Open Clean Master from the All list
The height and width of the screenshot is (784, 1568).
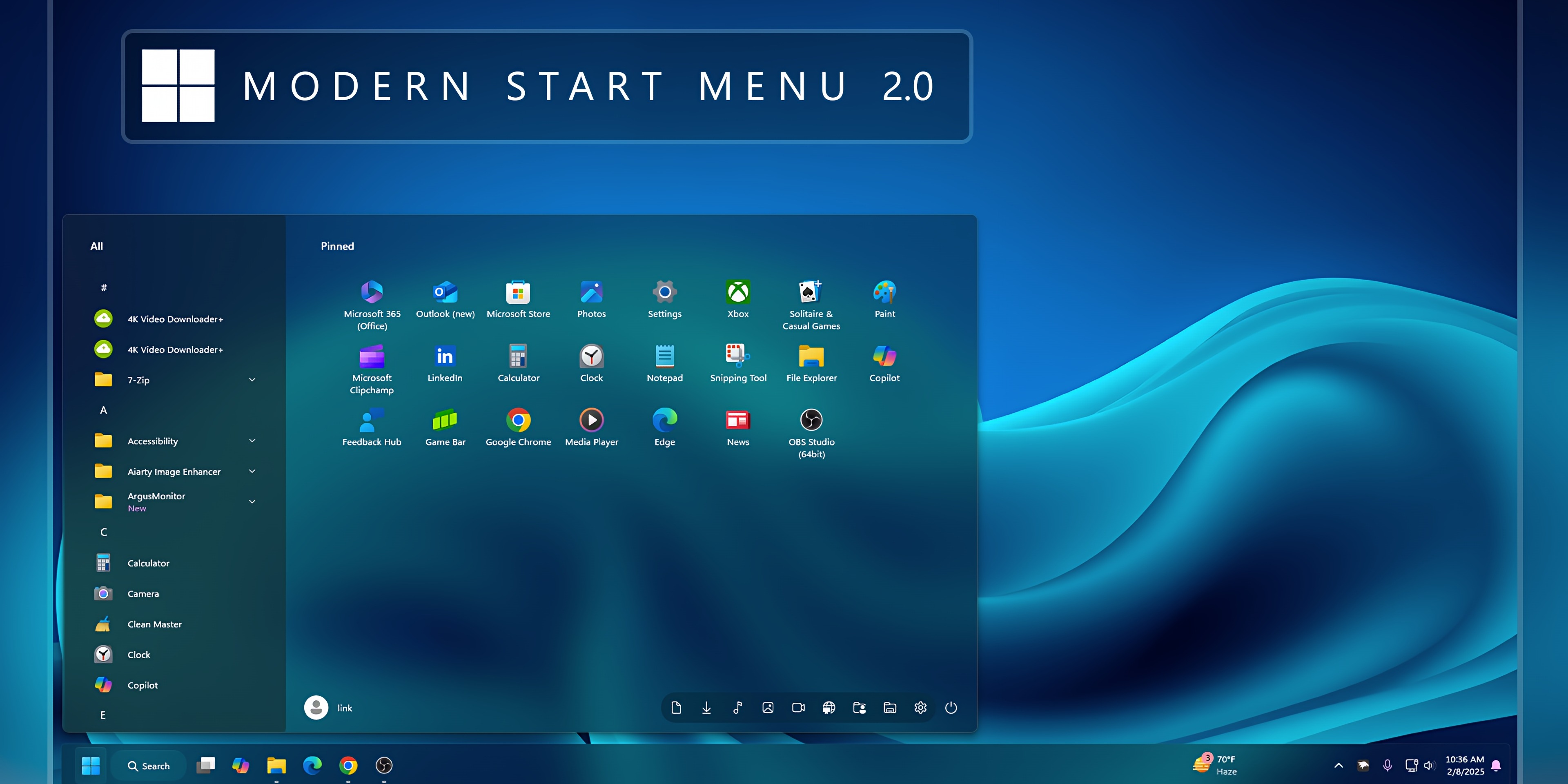point(175,624)
